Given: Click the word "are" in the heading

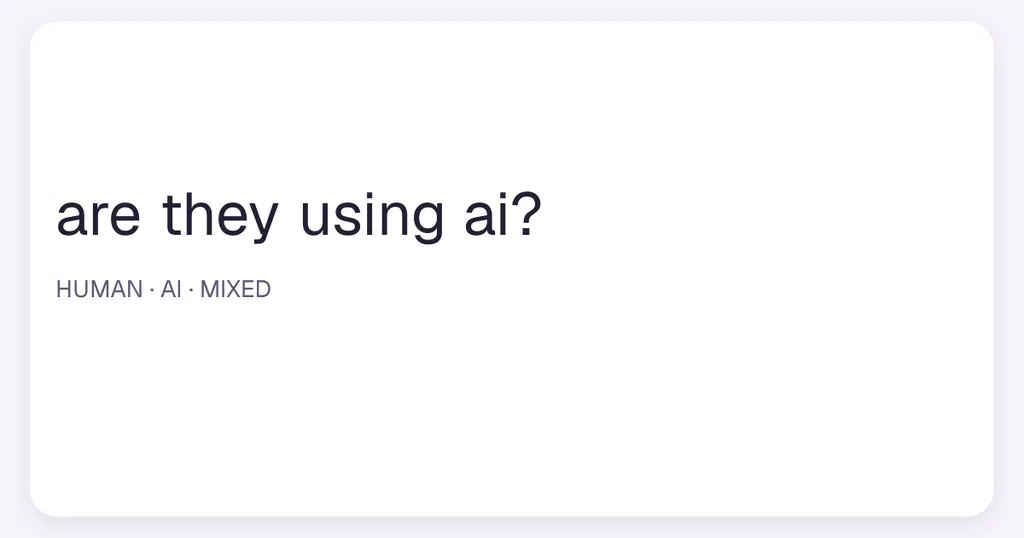Looking at the screenshot, I should click(x=99, y=219).
